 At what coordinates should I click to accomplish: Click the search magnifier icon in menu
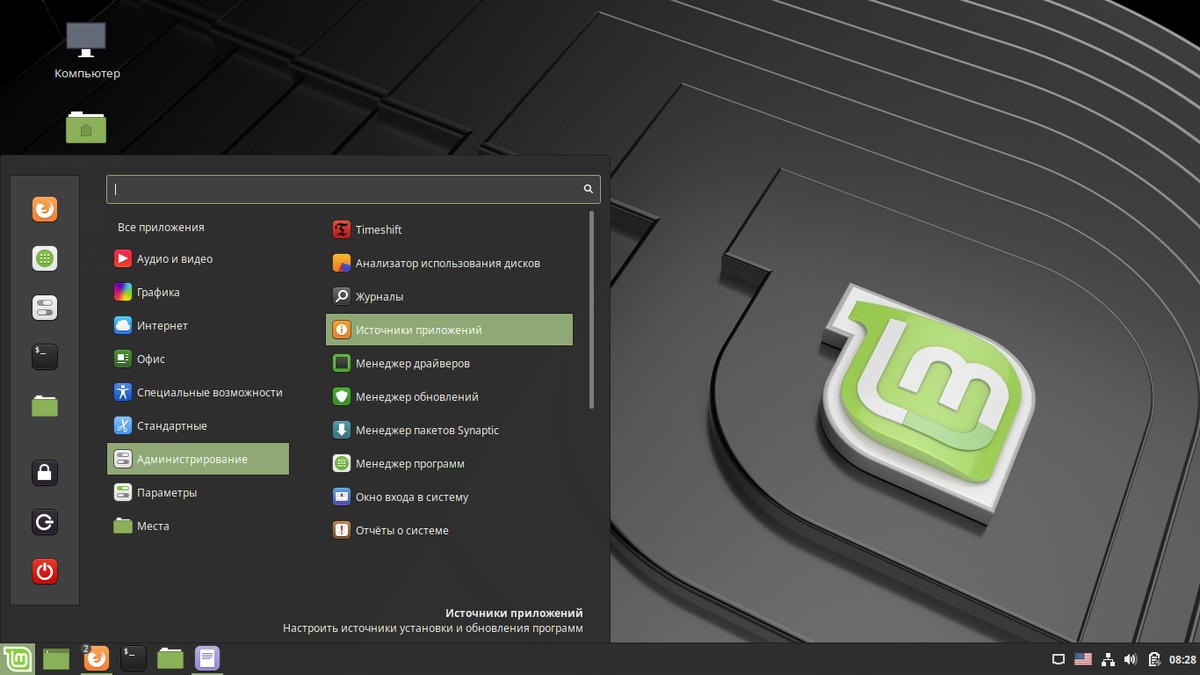[589, 189]
